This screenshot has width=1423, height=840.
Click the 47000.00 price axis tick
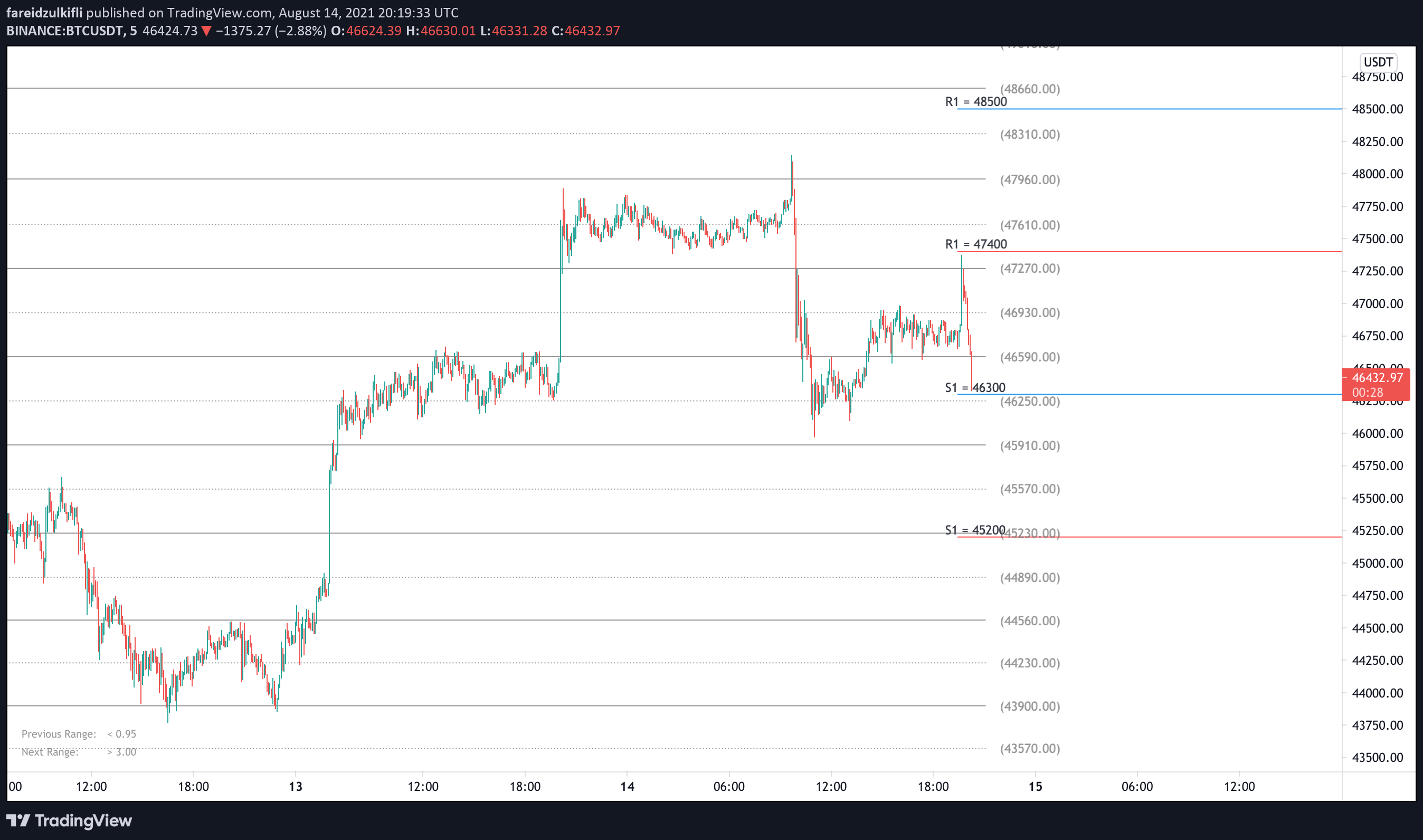pos(1377,303)
